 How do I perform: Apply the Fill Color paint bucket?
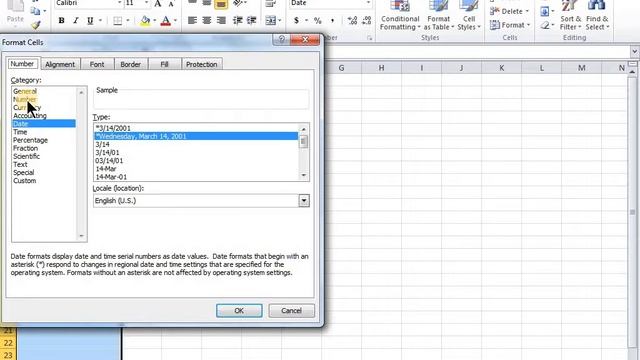pyautogui.click(x=145, y=20)
